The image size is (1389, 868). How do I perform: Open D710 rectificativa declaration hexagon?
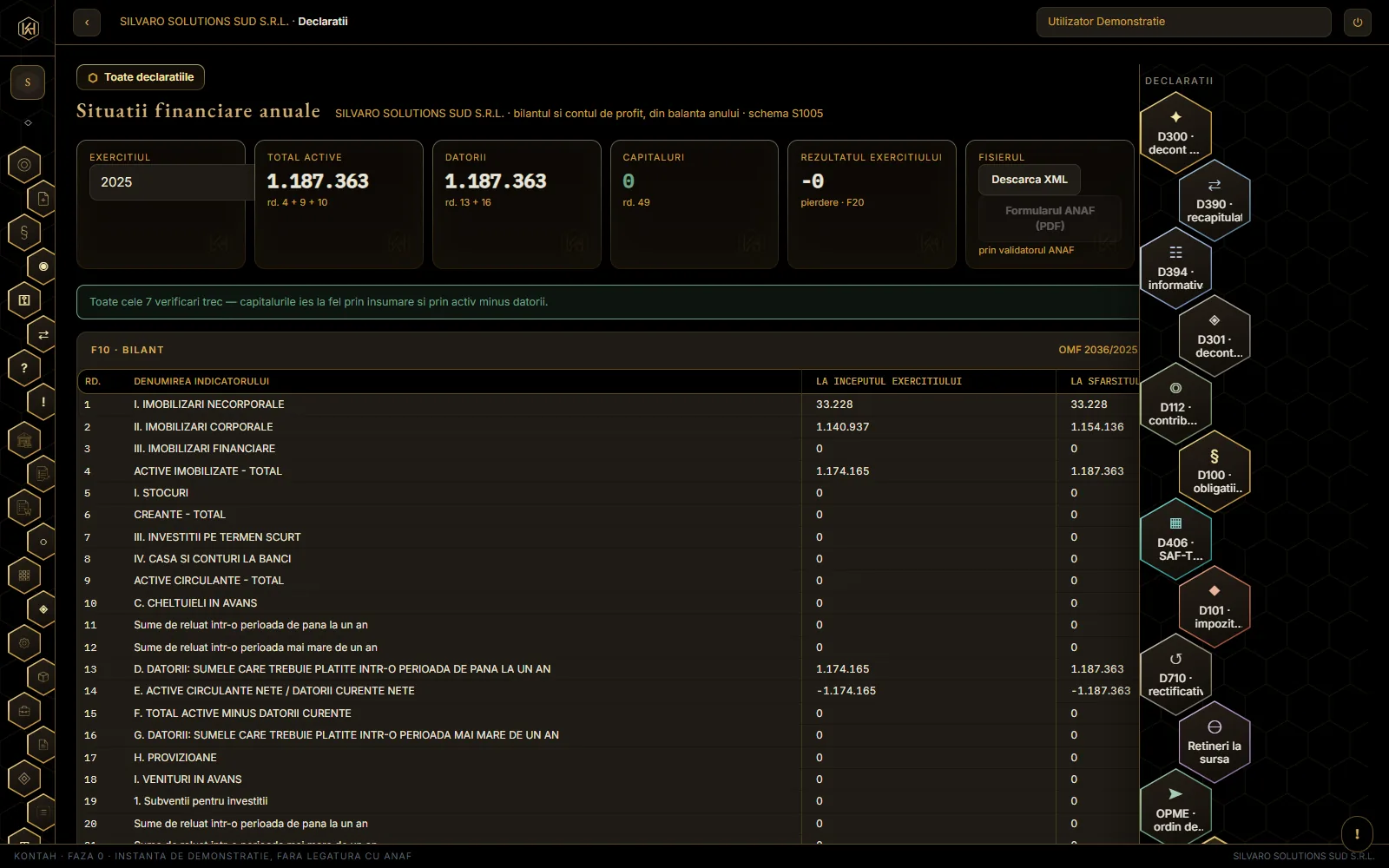click(x=1175, y=674)
